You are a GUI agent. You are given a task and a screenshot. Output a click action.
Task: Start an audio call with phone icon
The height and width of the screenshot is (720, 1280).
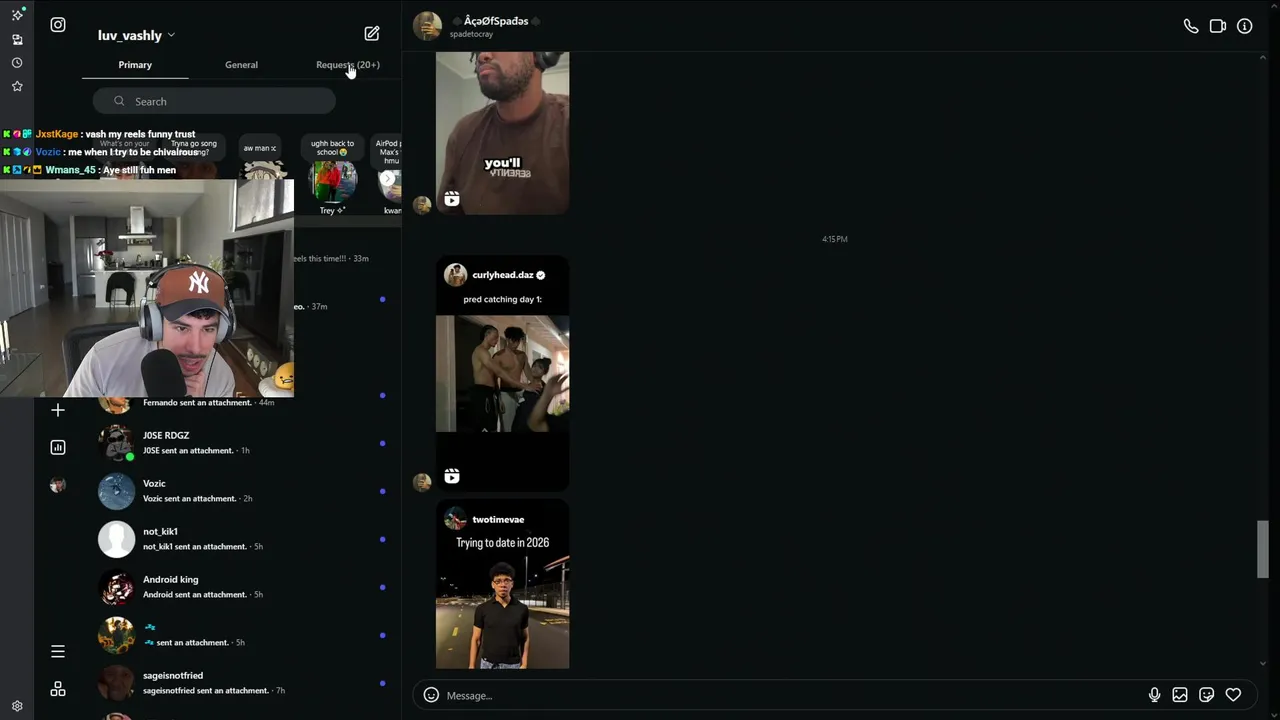coord(1191,27)
